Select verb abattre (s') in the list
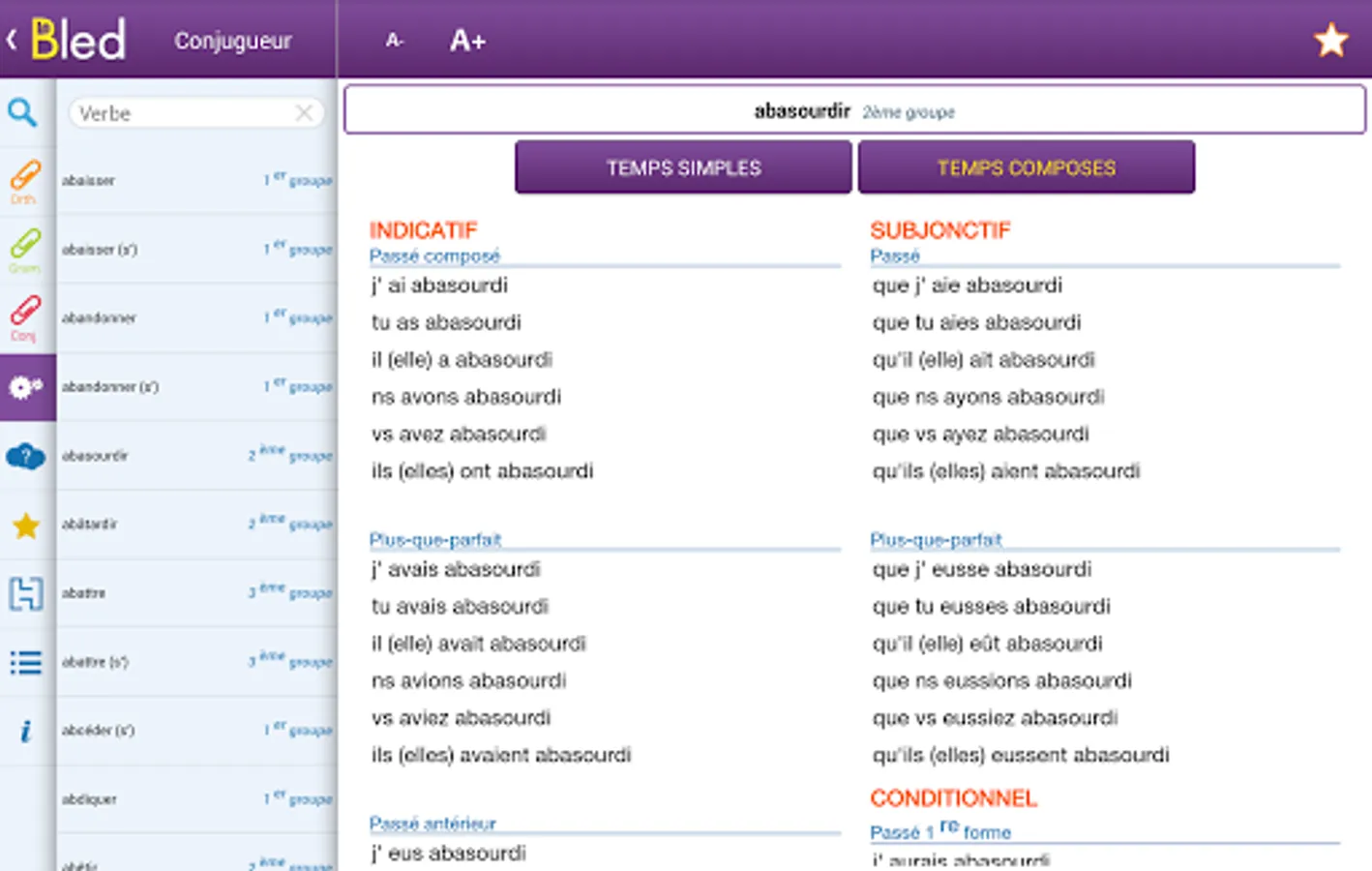1372x871 pixels. click(196, 662)
